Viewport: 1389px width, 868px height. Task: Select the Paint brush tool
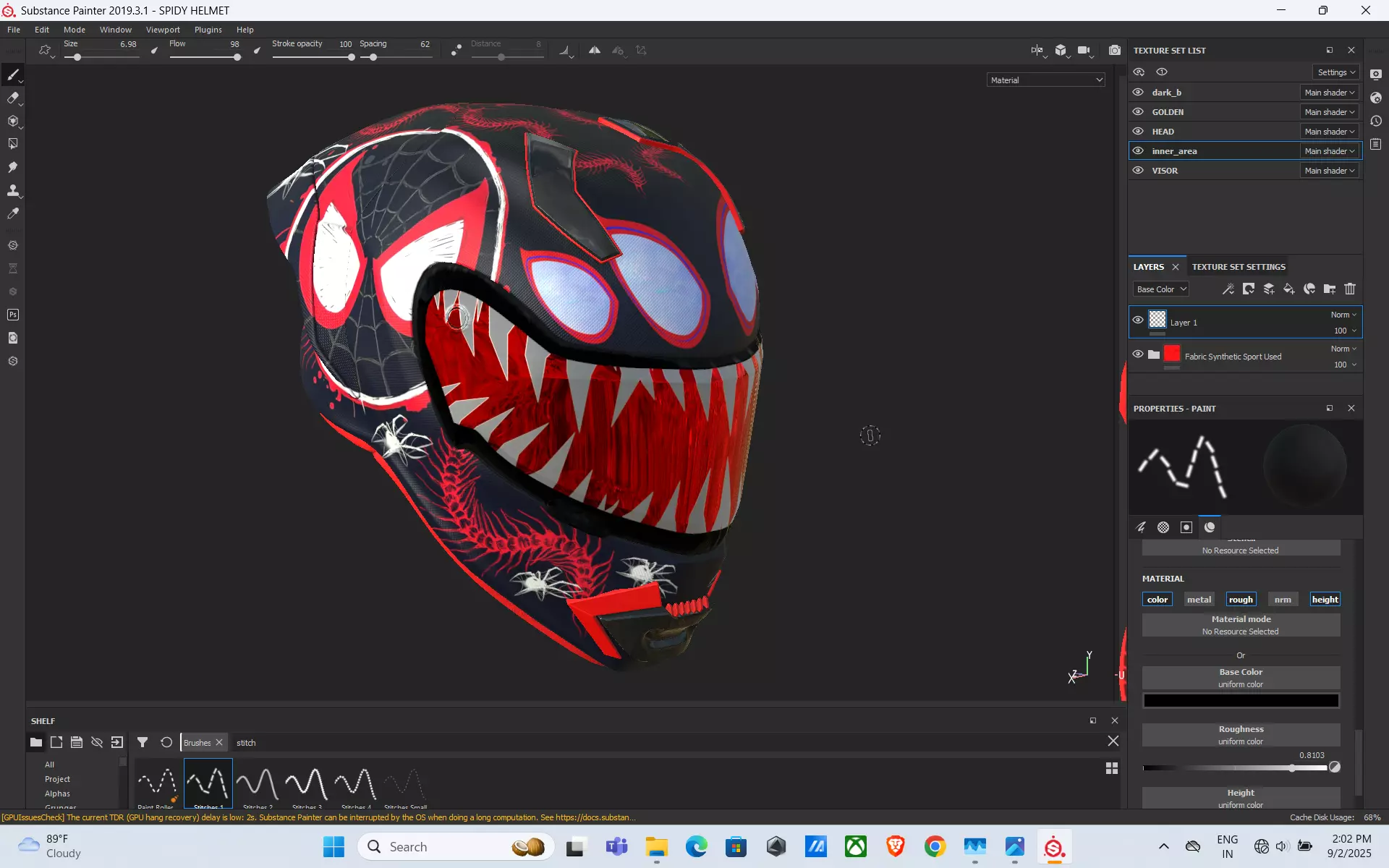(x=13, y=75)
